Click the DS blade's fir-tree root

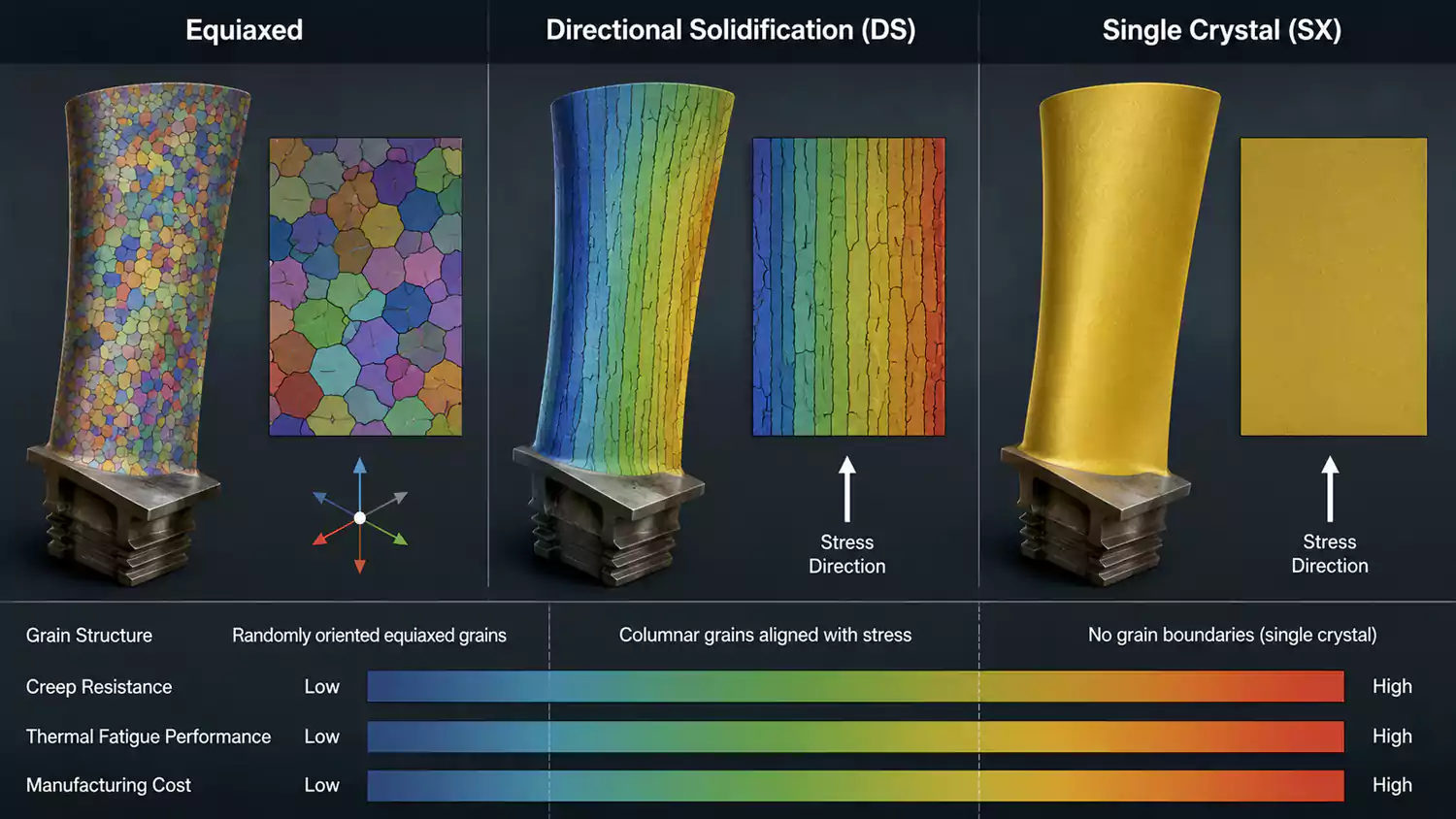point(609,516)
